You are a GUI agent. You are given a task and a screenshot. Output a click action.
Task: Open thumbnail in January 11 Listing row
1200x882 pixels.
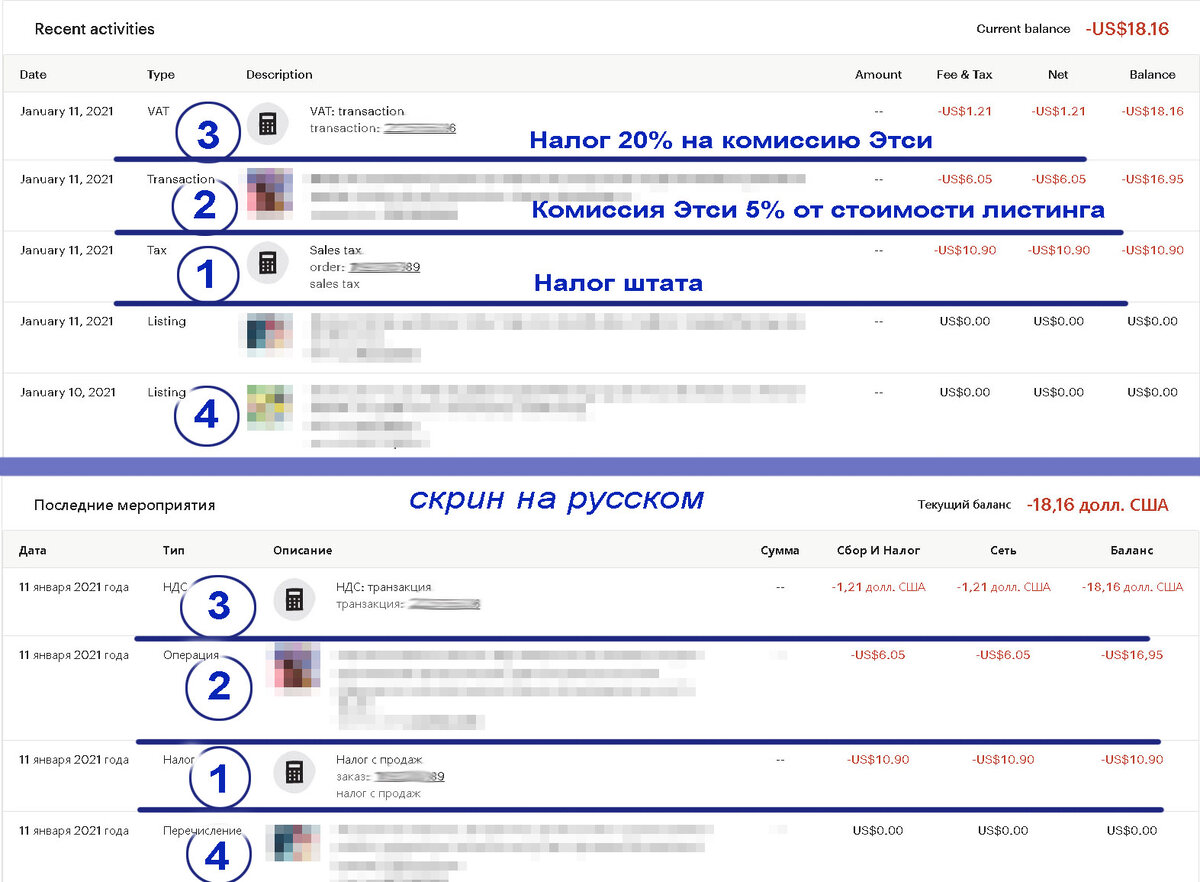pos(270,335)
